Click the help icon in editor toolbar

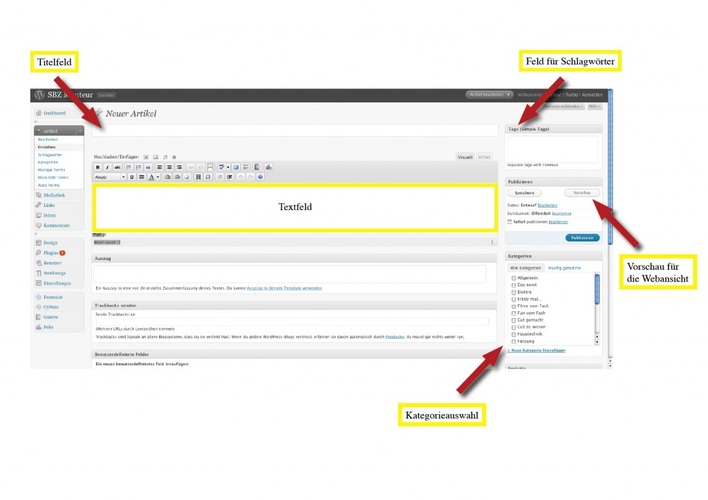(x=260, y=177)
